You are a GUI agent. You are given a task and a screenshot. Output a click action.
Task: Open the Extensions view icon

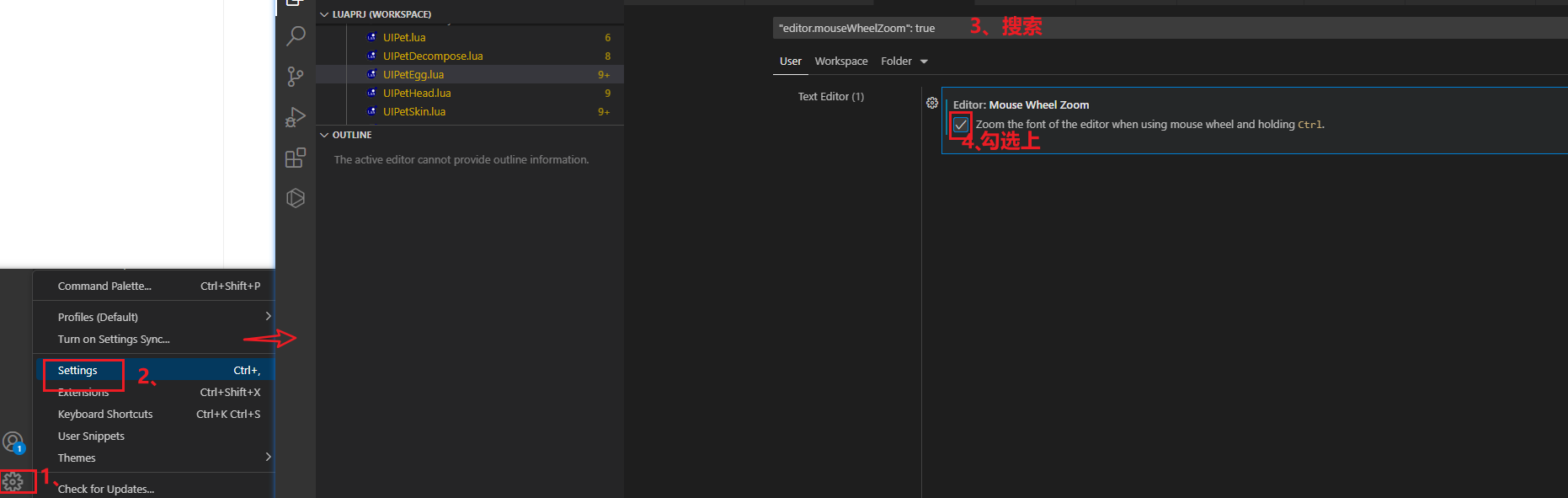click(296, 158)
